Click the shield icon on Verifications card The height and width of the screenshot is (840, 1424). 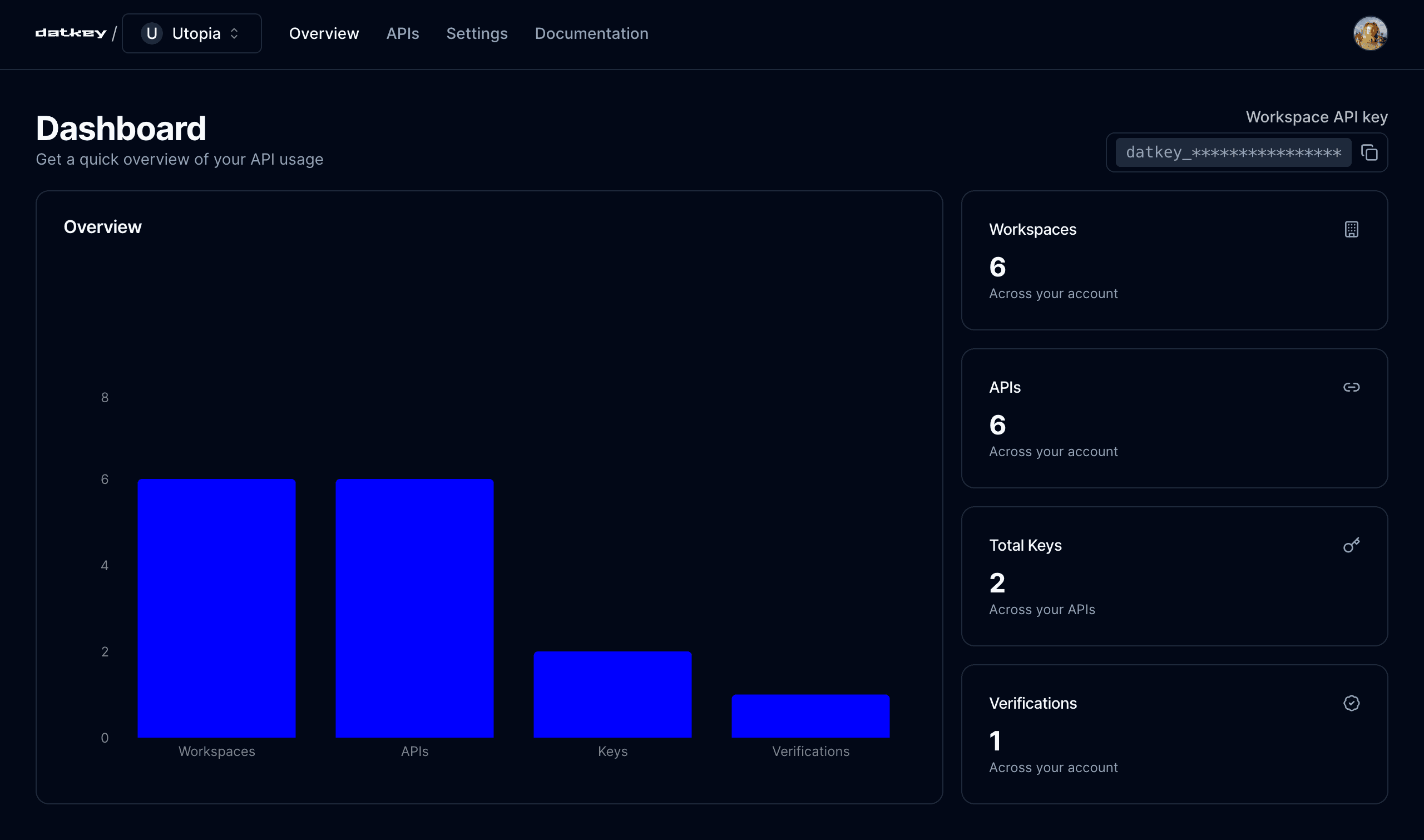coord(1352,703)
